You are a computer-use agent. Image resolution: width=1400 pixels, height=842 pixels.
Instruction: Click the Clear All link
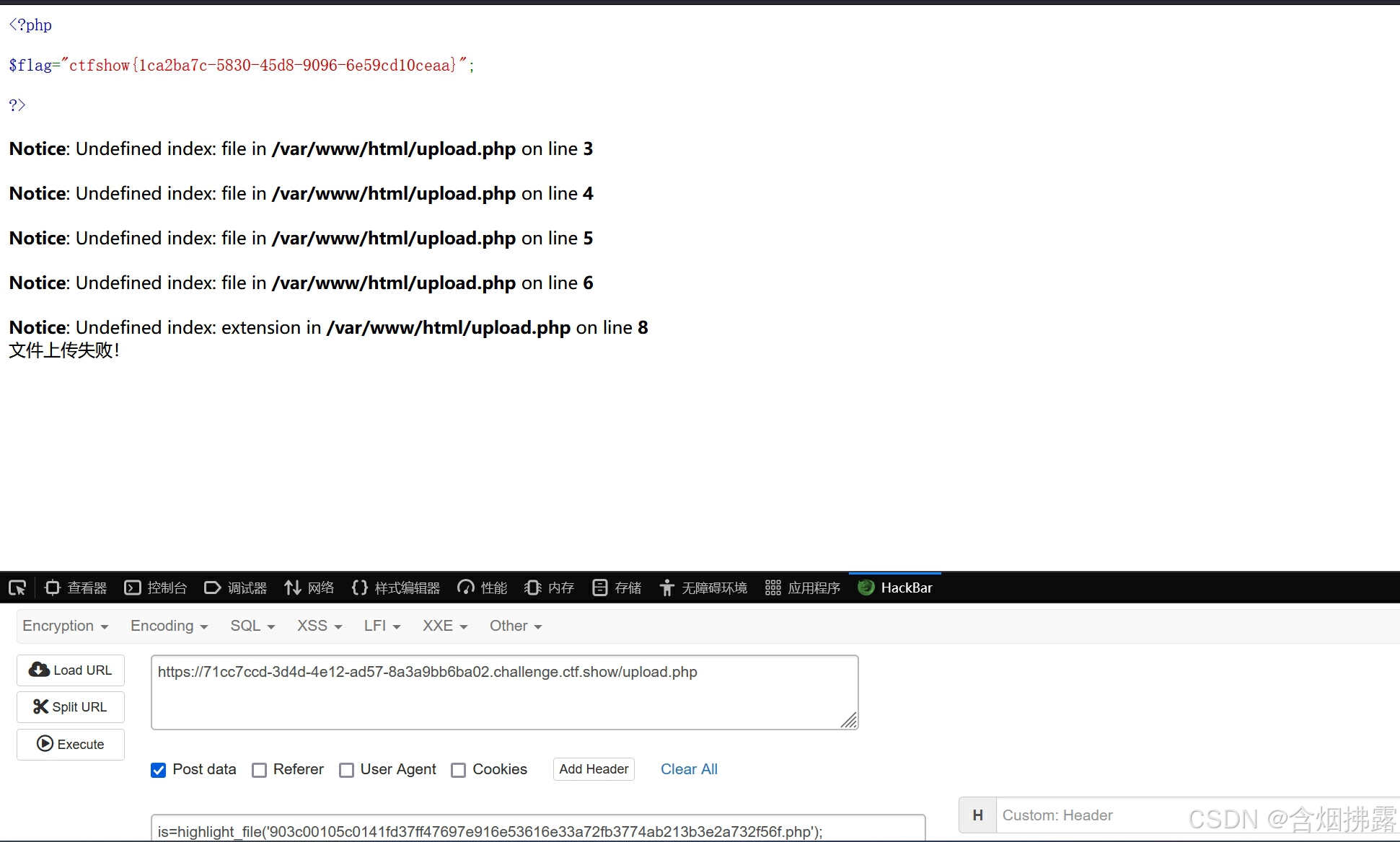click(x=689, y=769)
